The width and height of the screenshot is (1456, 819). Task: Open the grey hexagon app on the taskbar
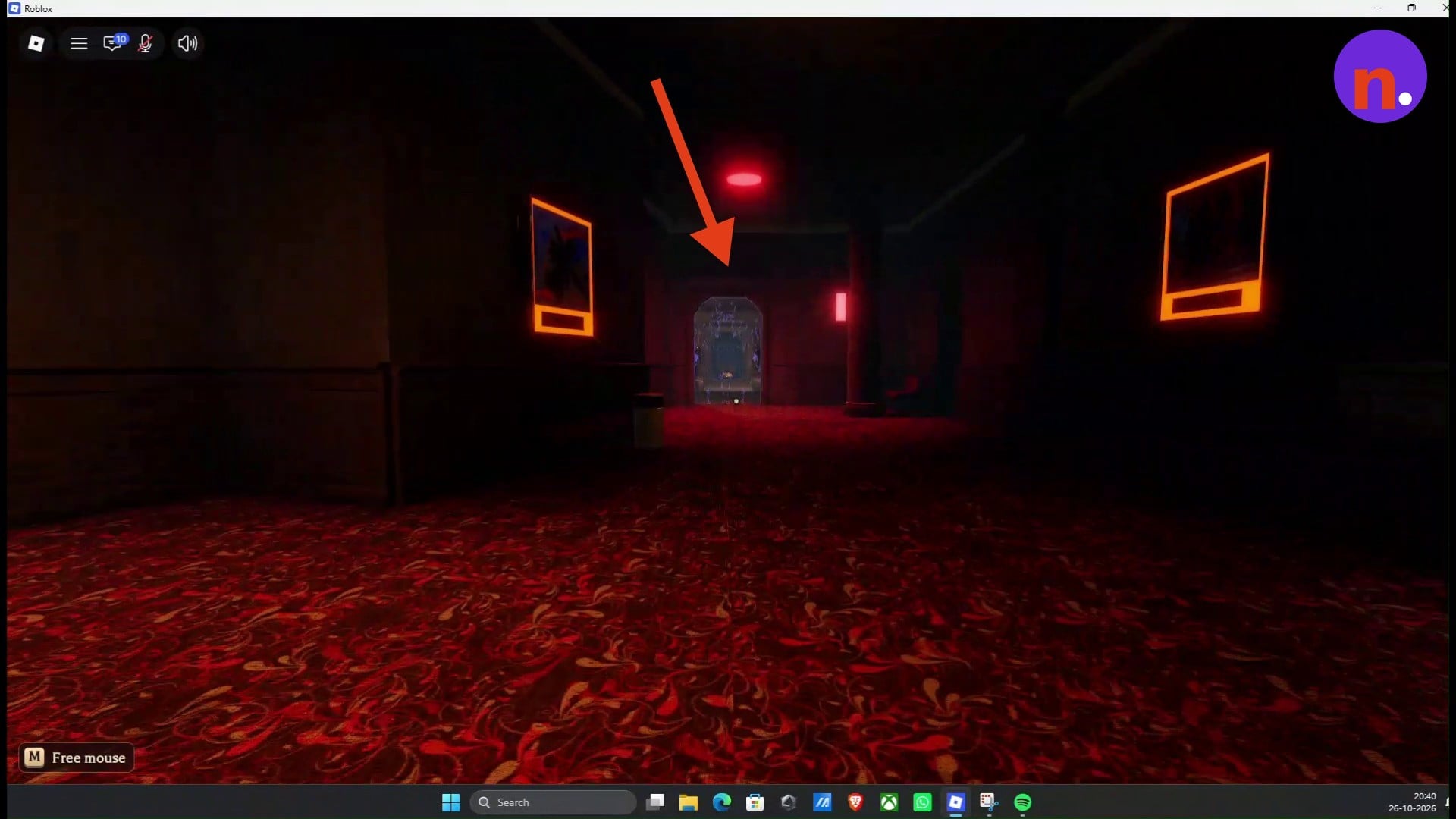coord(789,802)
